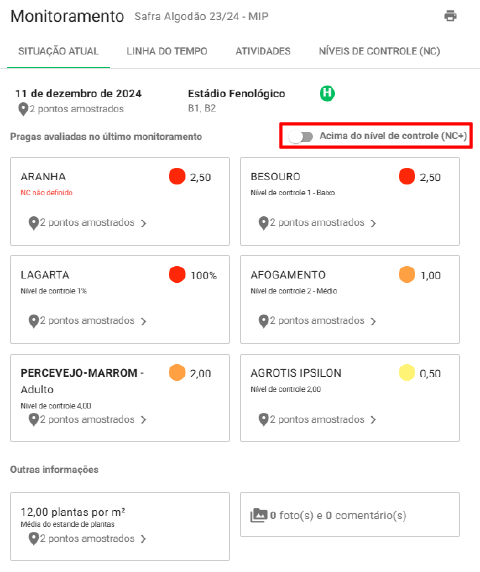The width and height of the screenshot is (480, 572).
Task: Toggle the Acima do nível de controle switch
Action: tap(301, 137)
